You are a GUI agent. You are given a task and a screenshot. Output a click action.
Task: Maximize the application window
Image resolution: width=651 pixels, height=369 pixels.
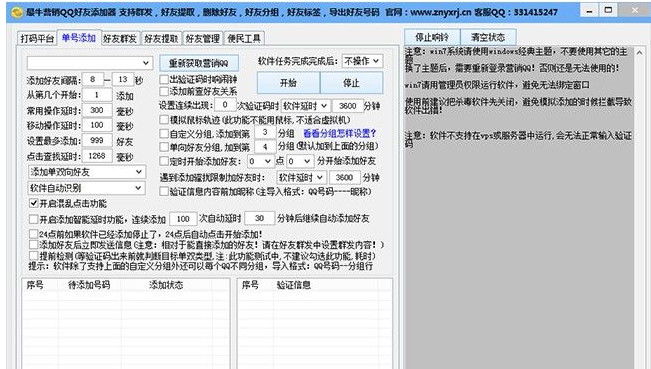[609, 10]
